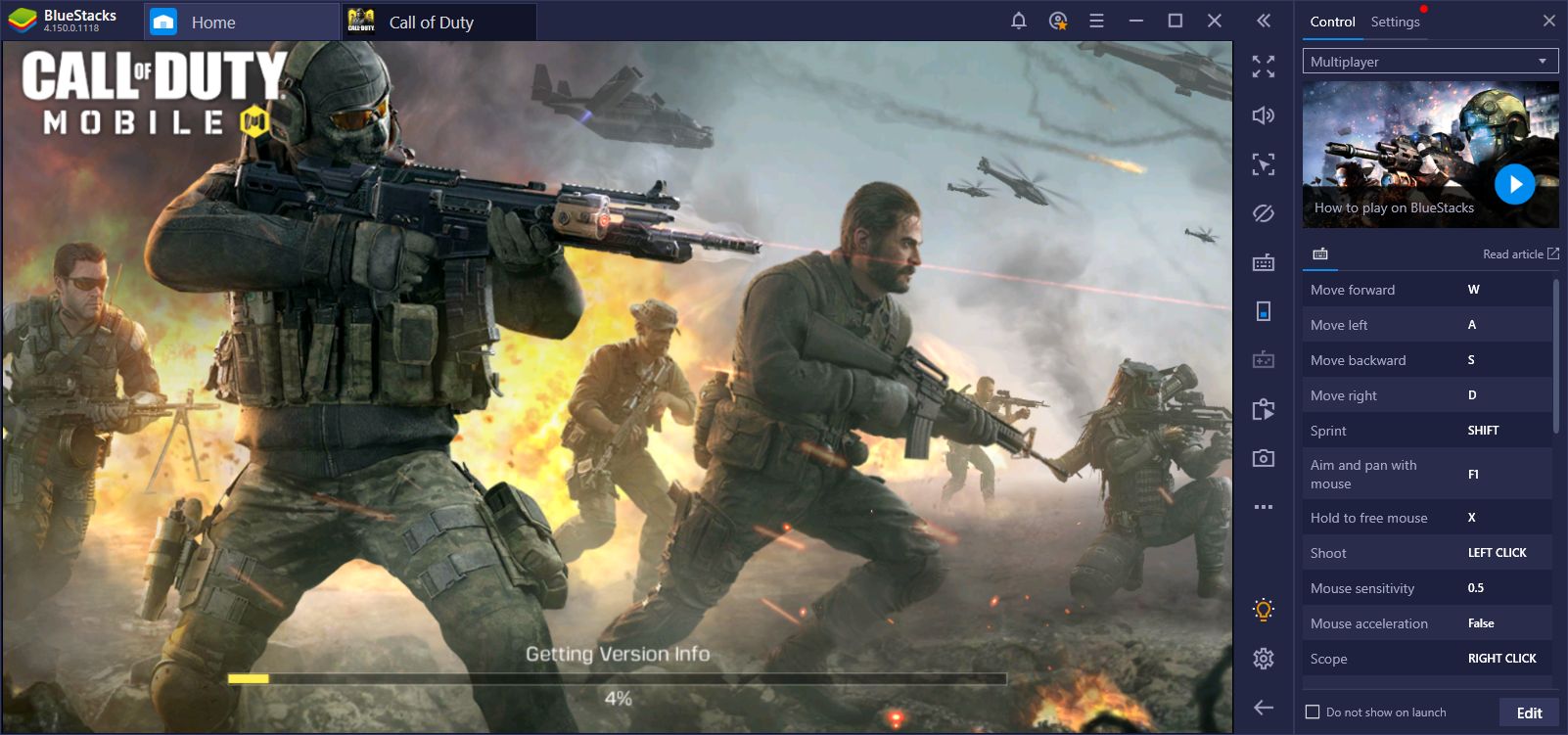
Task: Open the How to play on BlueStacks thumbnail
Action: 1430,155
